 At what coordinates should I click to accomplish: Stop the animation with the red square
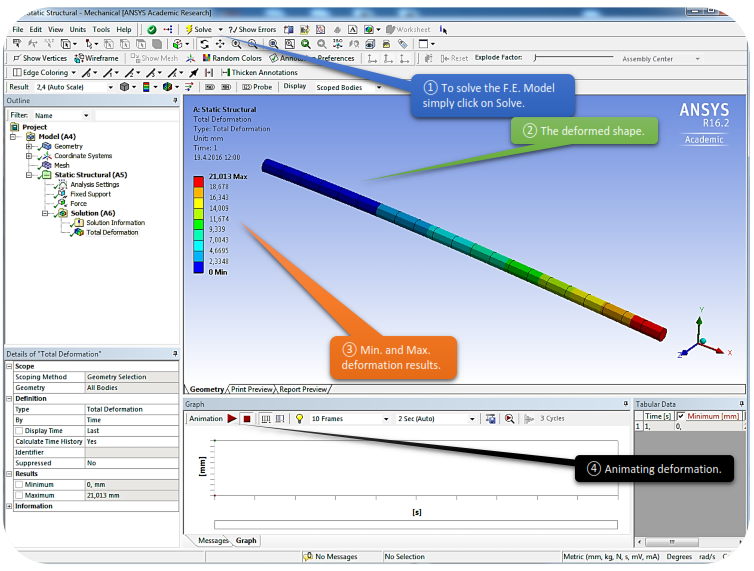246,419
